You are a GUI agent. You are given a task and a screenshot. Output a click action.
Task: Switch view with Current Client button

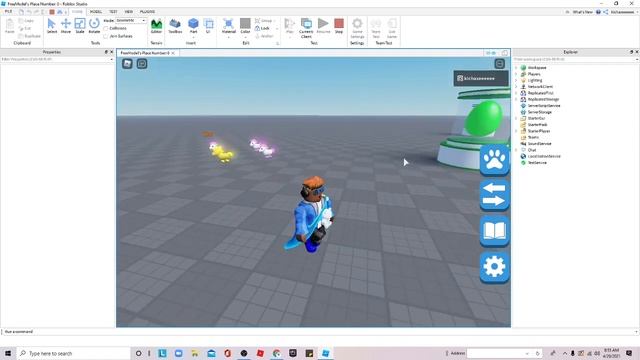[306, 28]
